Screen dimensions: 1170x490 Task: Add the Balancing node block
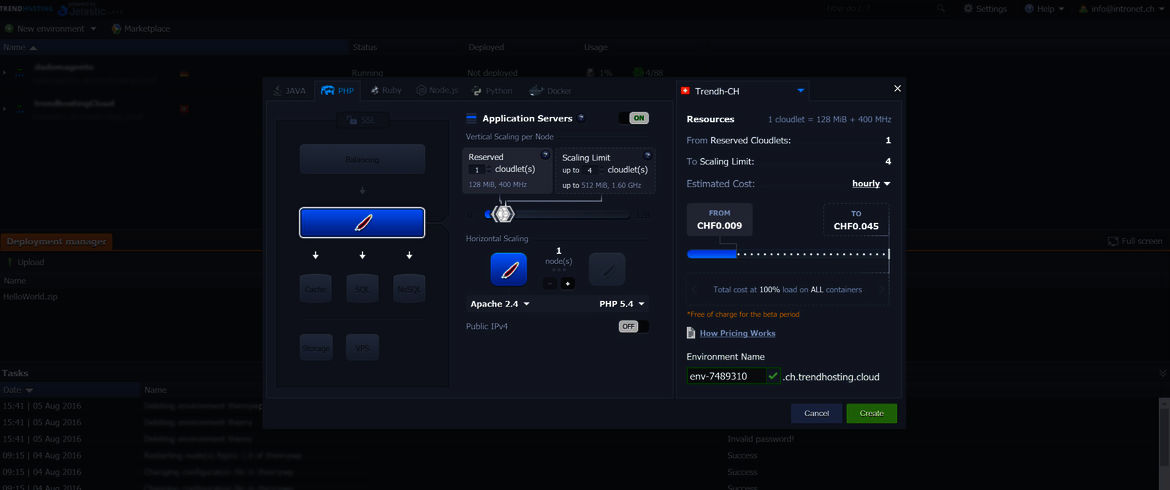(363, 159)
